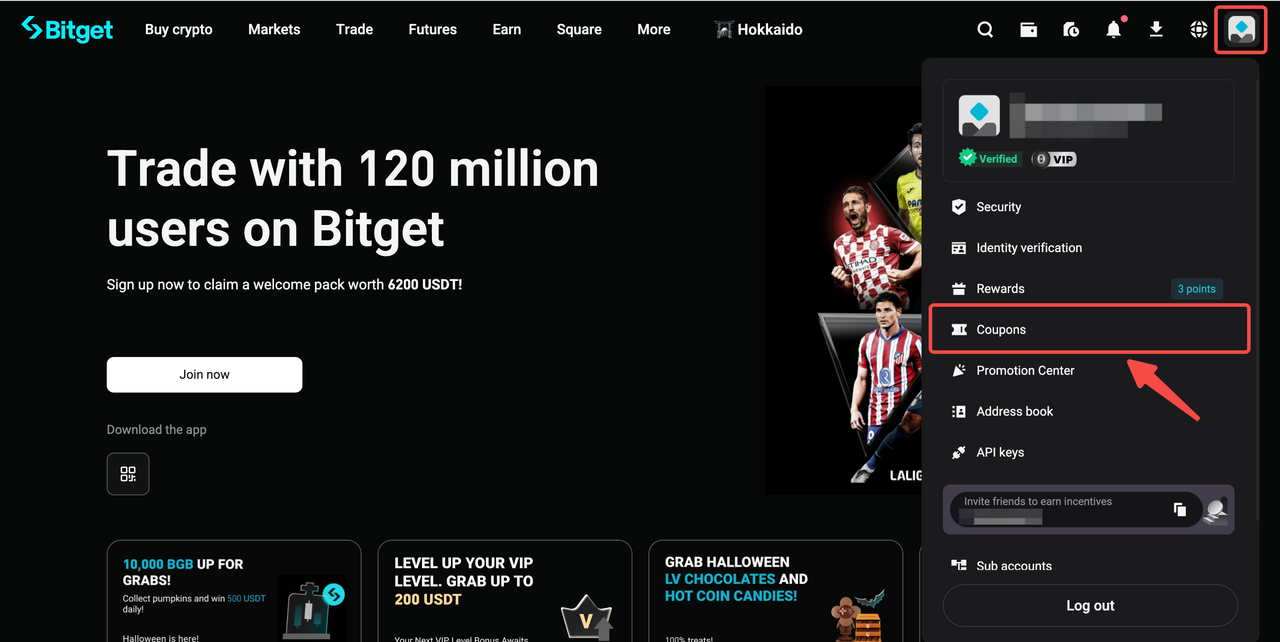1280x642 pixels.
Task: Click the Bitget logo
Action: 67,29
